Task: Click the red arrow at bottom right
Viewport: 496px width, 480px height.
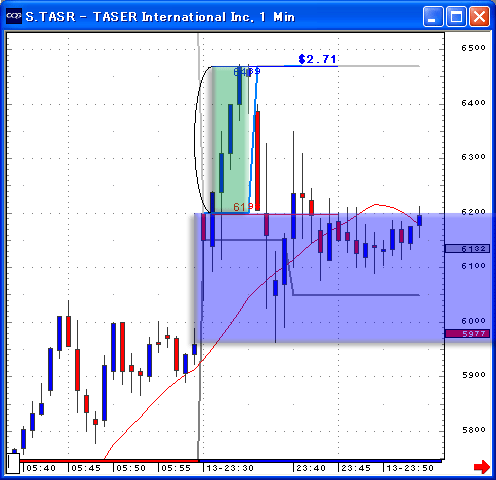Action: pos(482,466)
